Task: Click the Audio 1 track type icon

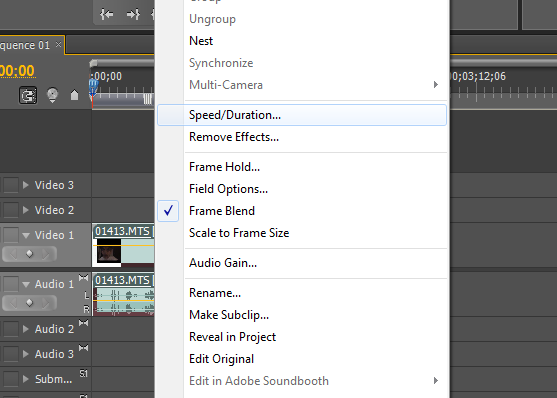Action: [83, 278]
